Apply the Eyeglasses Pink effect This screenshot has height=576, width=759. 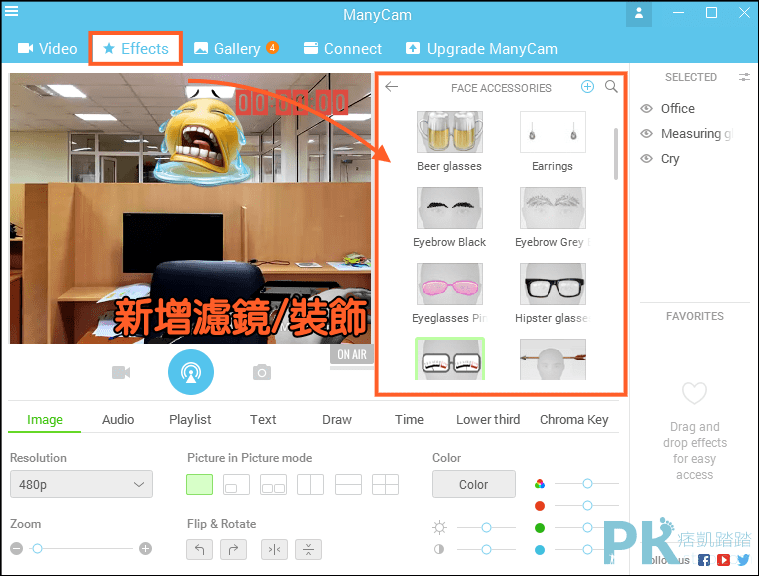click(450, 284)
